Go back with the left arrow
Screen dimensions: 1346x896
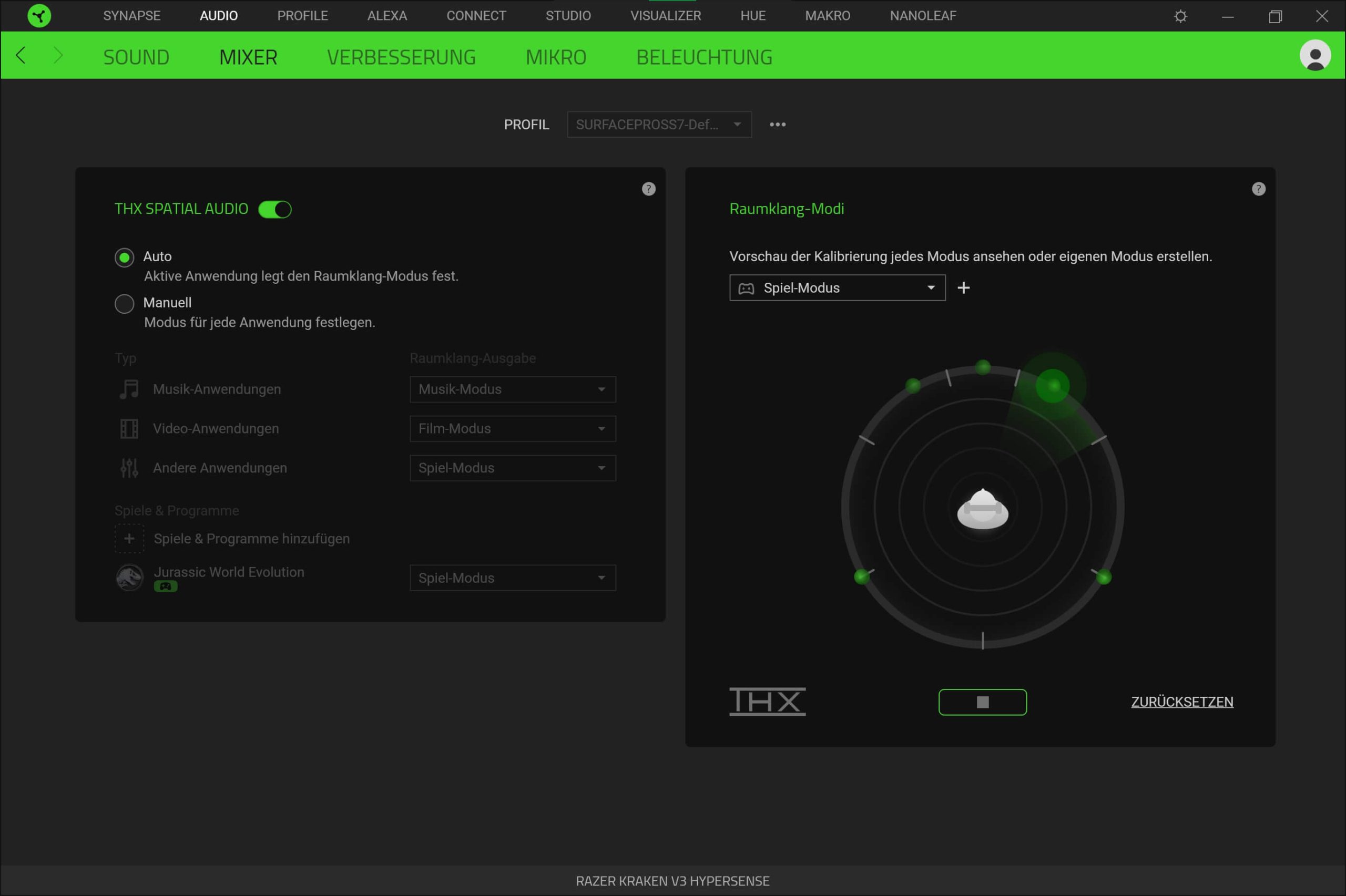point(21,55)
